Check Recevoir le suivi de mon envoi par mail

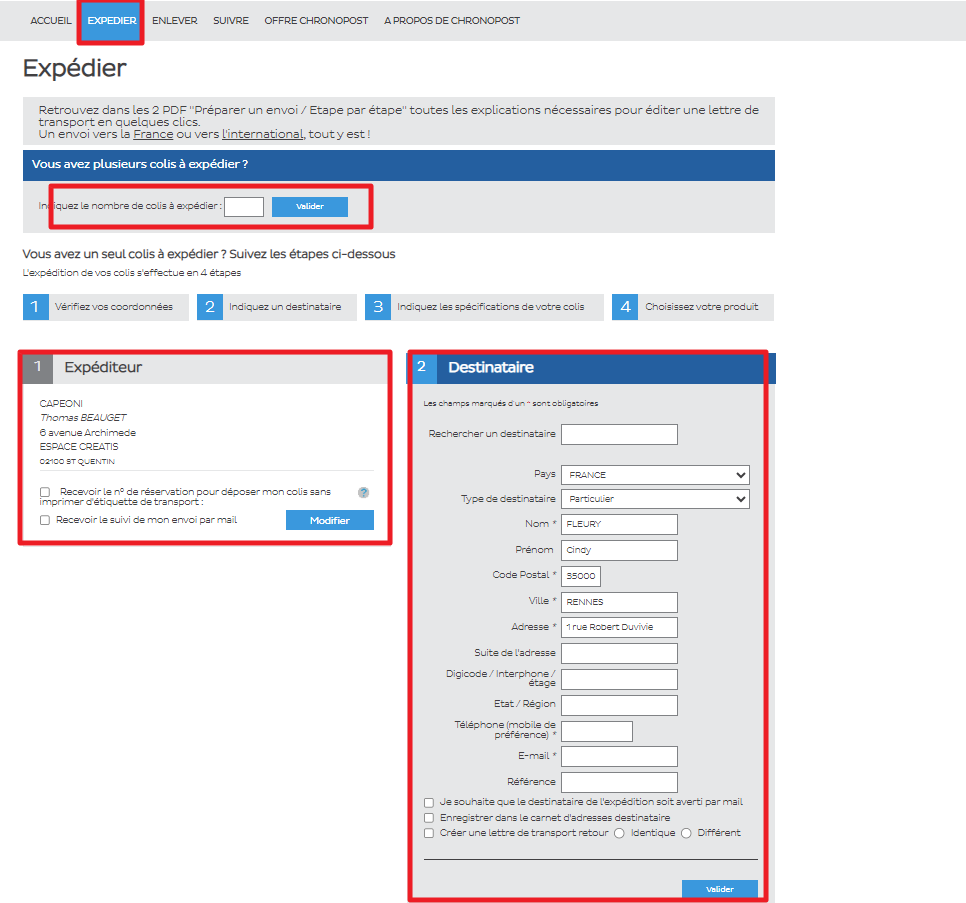point(45,520)
